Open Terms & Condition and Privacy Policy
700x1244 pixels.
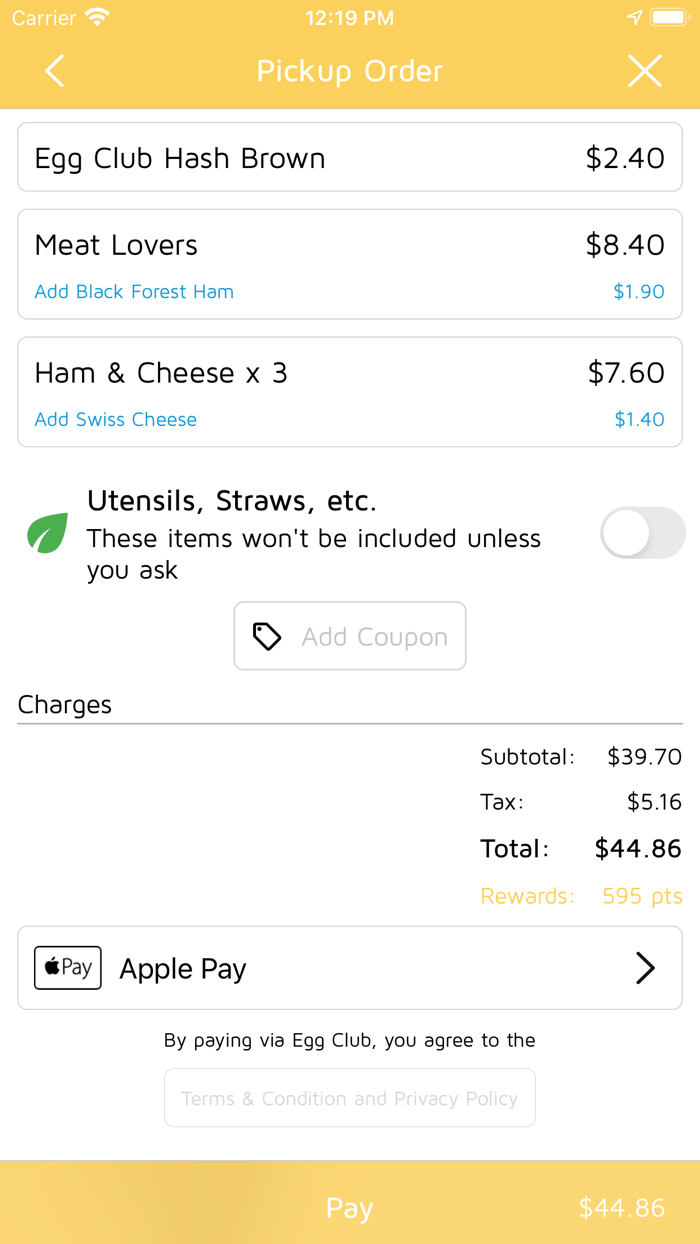350,1098
